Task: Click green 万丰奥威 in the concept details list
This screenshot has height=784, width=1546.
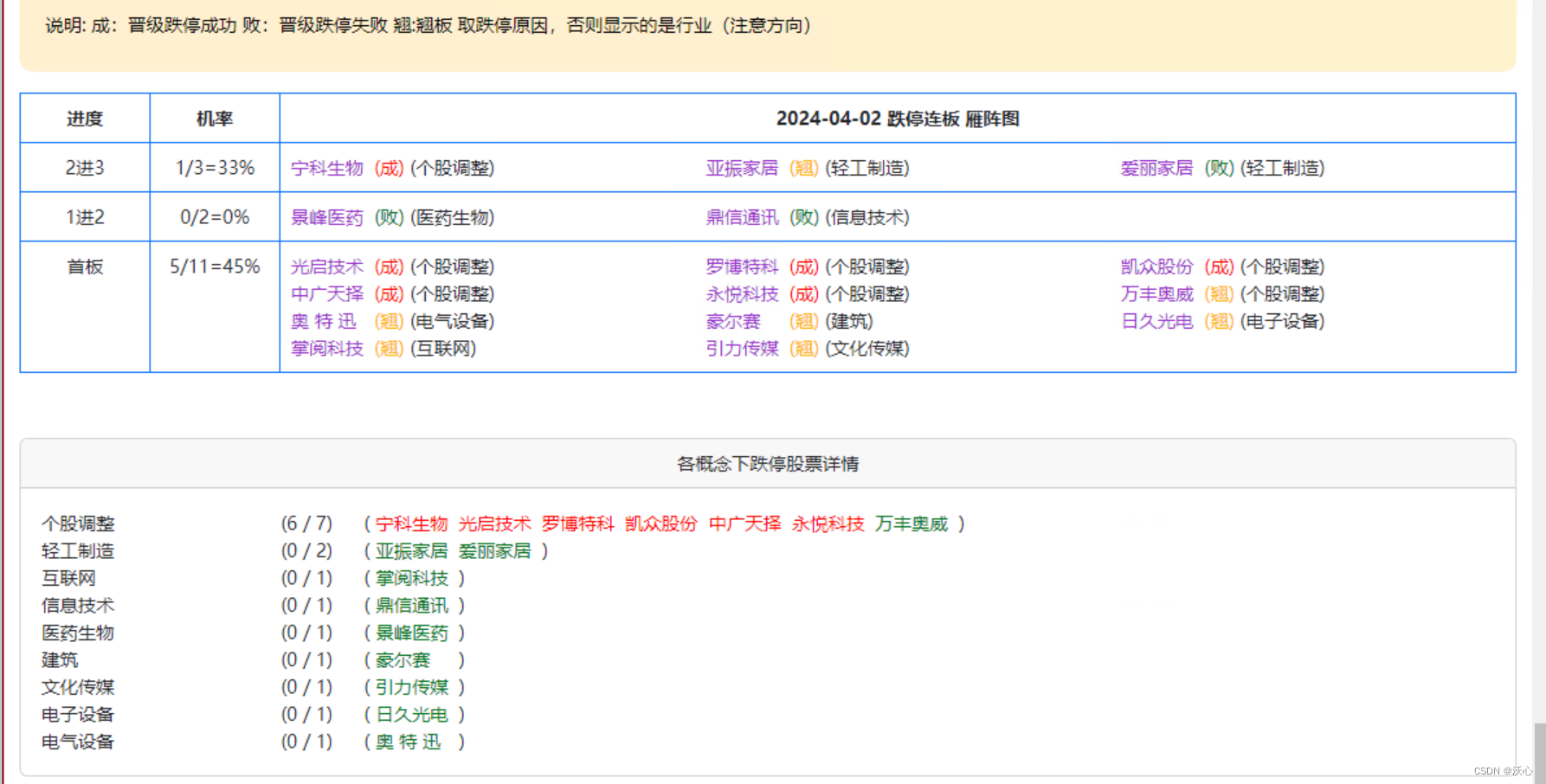Action: pyautogui.click(x=911, y=524)
